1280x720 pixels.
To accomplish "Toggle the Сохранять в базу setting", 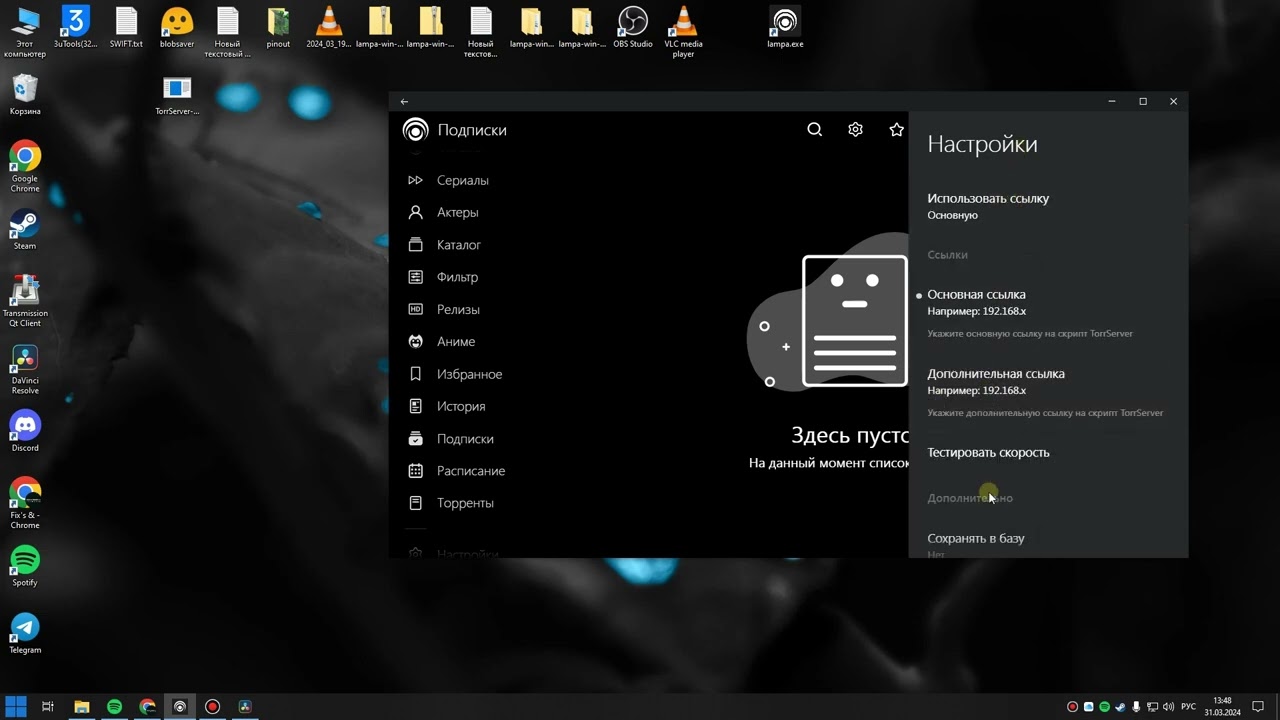I will pos(1048,544).
